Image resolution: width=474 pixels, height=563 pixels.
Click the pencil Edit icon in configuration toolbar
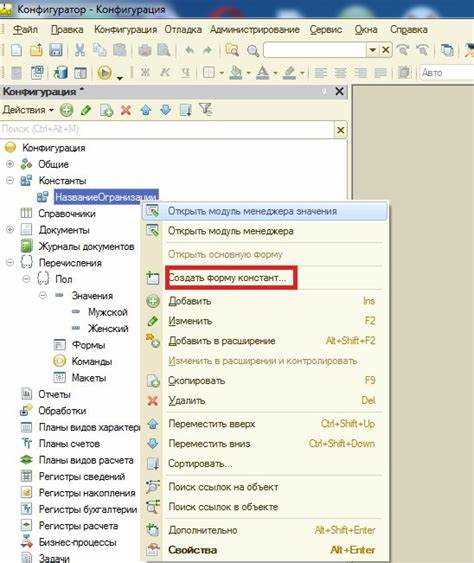coord(86,110)
